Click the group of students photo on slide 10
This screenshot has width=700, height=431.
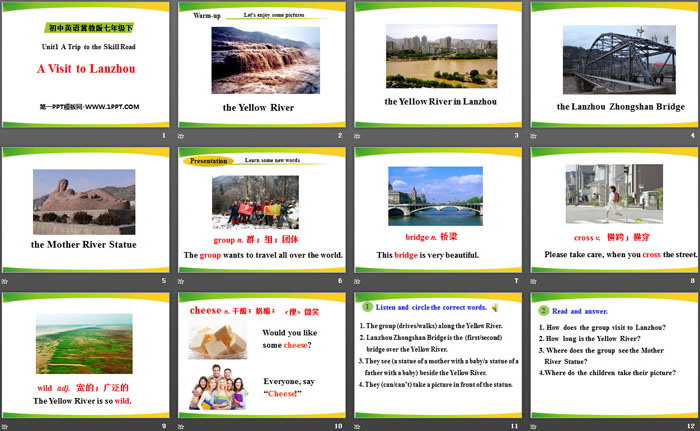[218, 387]
